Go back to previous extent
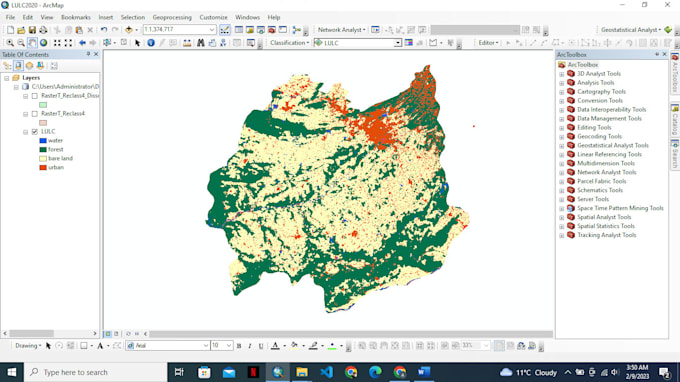Screen dimensions: 680x382 82,43
